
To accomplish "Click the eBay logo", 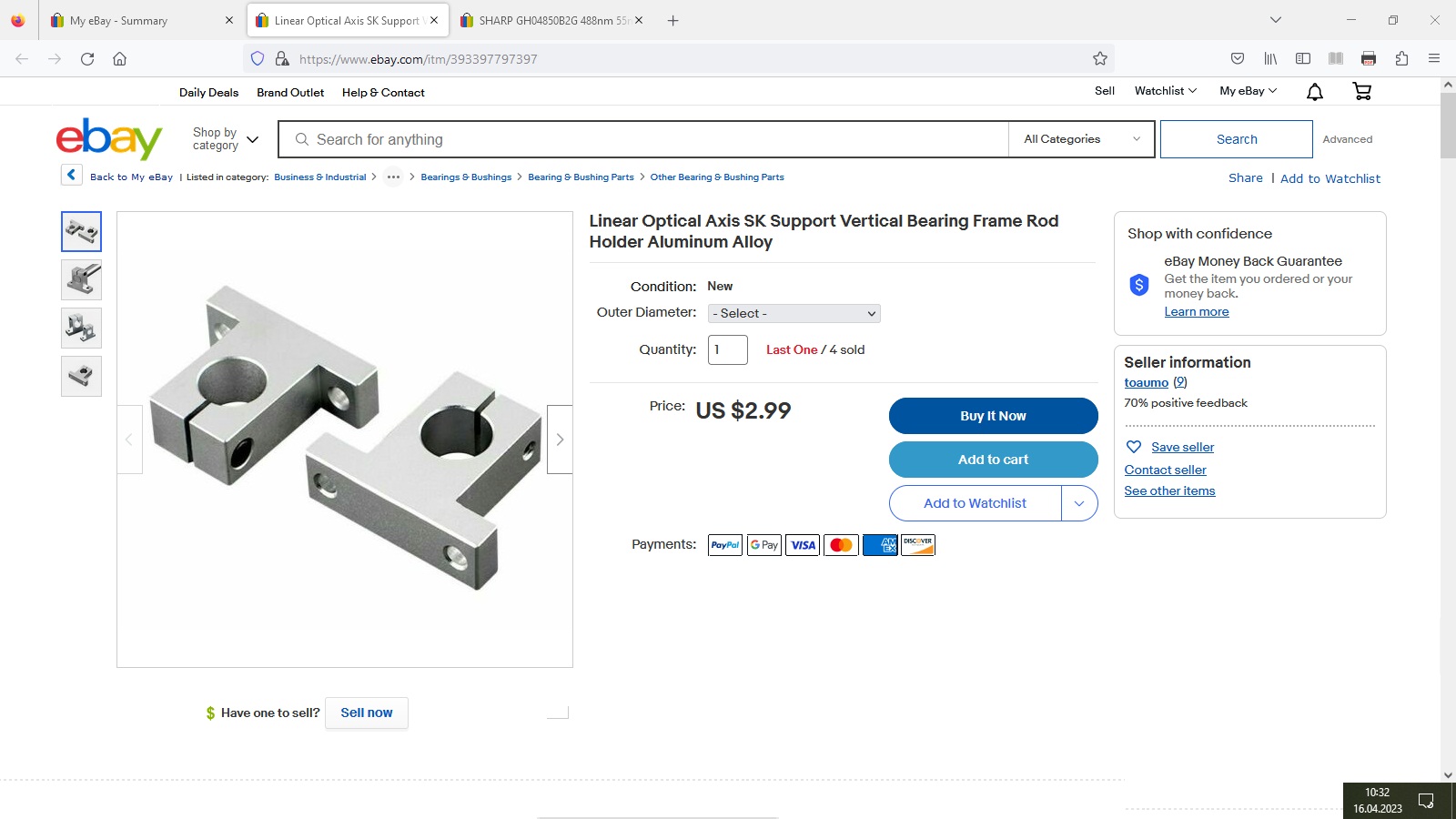I will (x=109, y=138).
